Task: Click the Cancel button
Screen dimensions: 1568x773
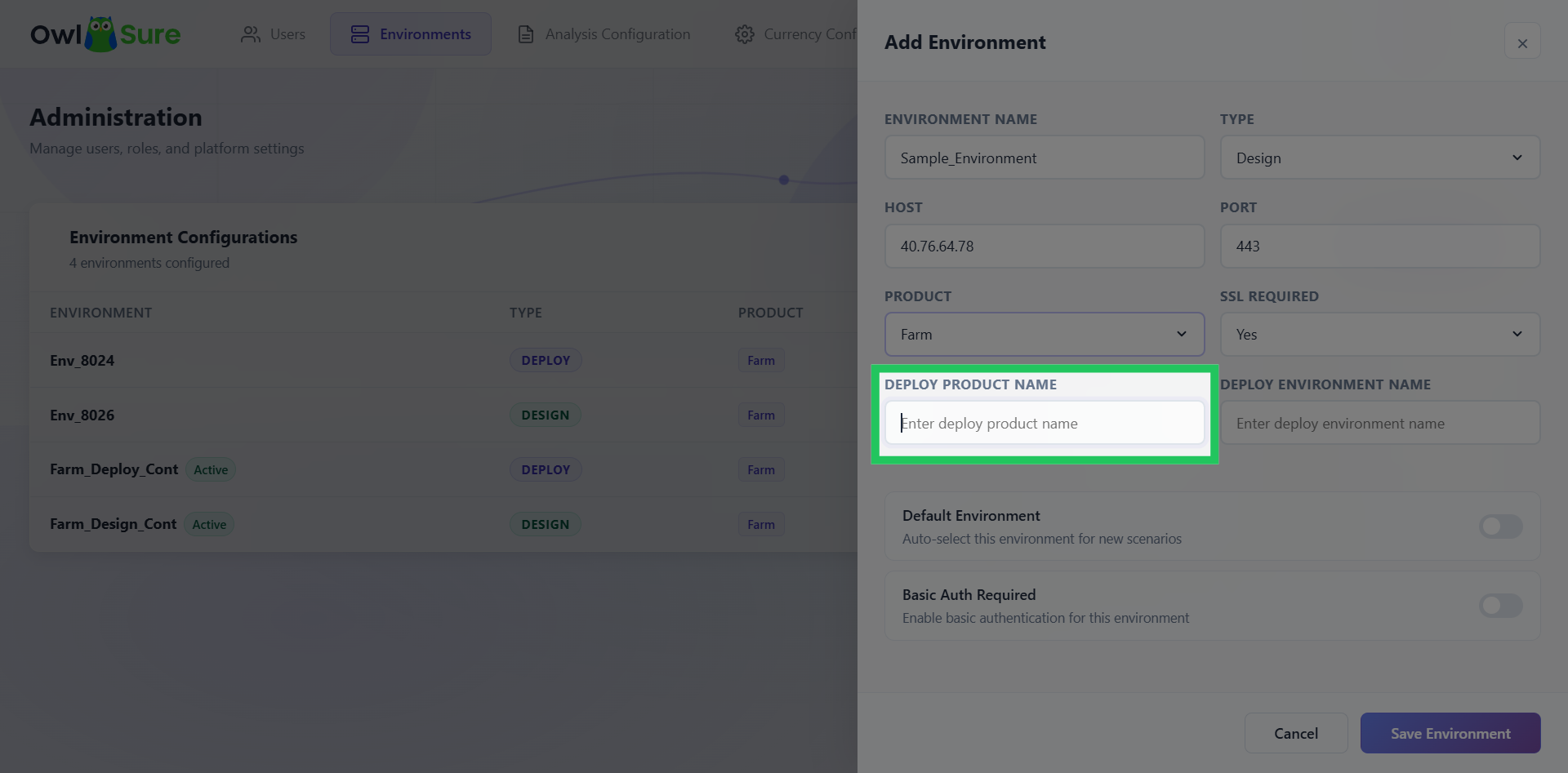Action: tap(1296, 733)
